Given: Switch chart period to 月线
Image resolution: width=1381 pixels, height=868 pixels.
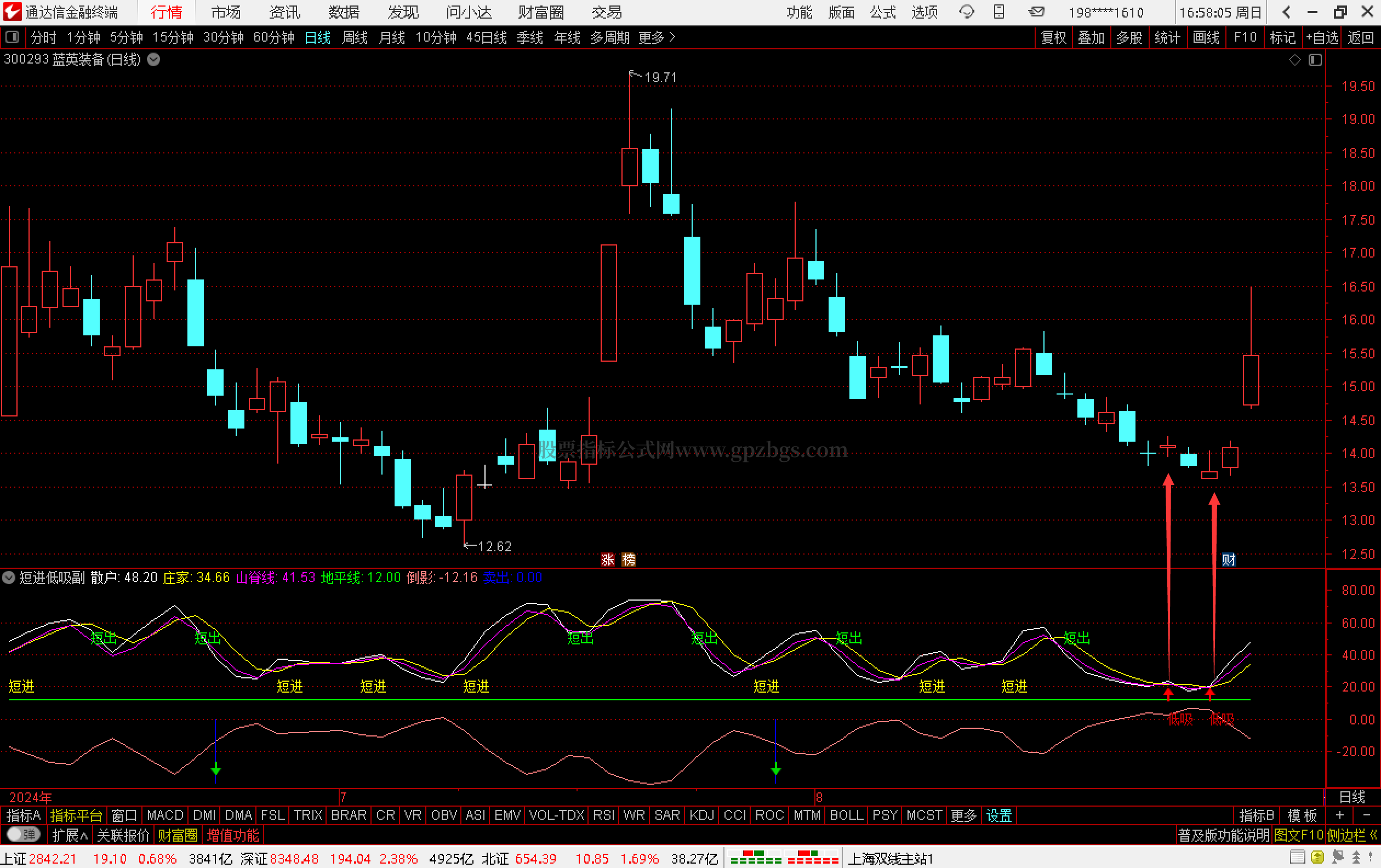Looking at the screenshot, I should coord(392,37).
